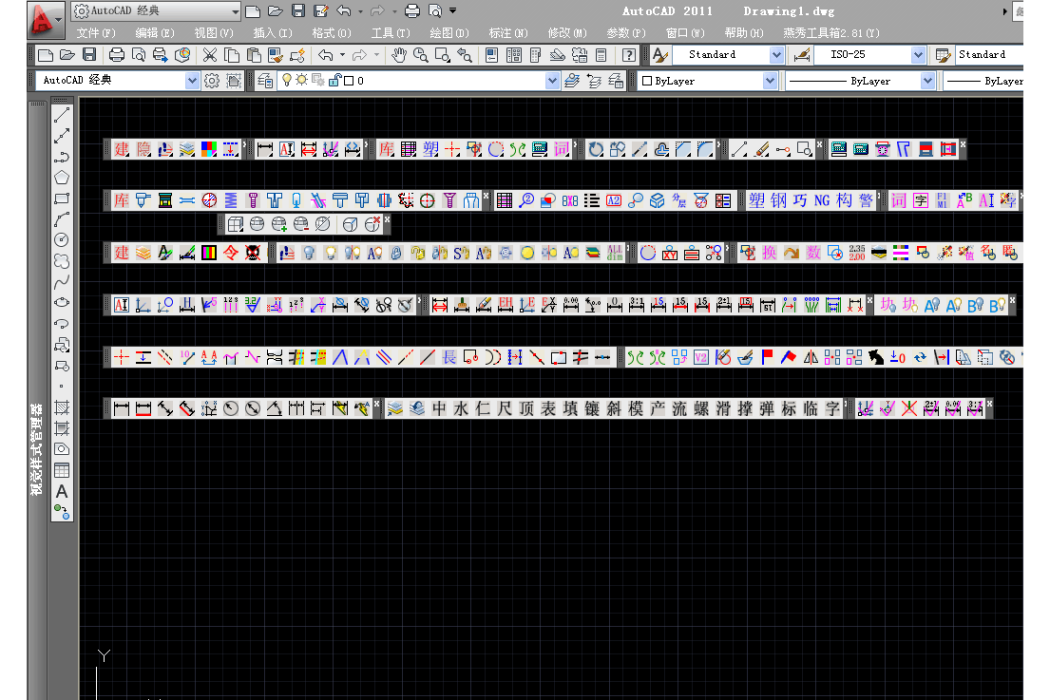Open the Dimension Style manager icon

(x=802, y=55)
